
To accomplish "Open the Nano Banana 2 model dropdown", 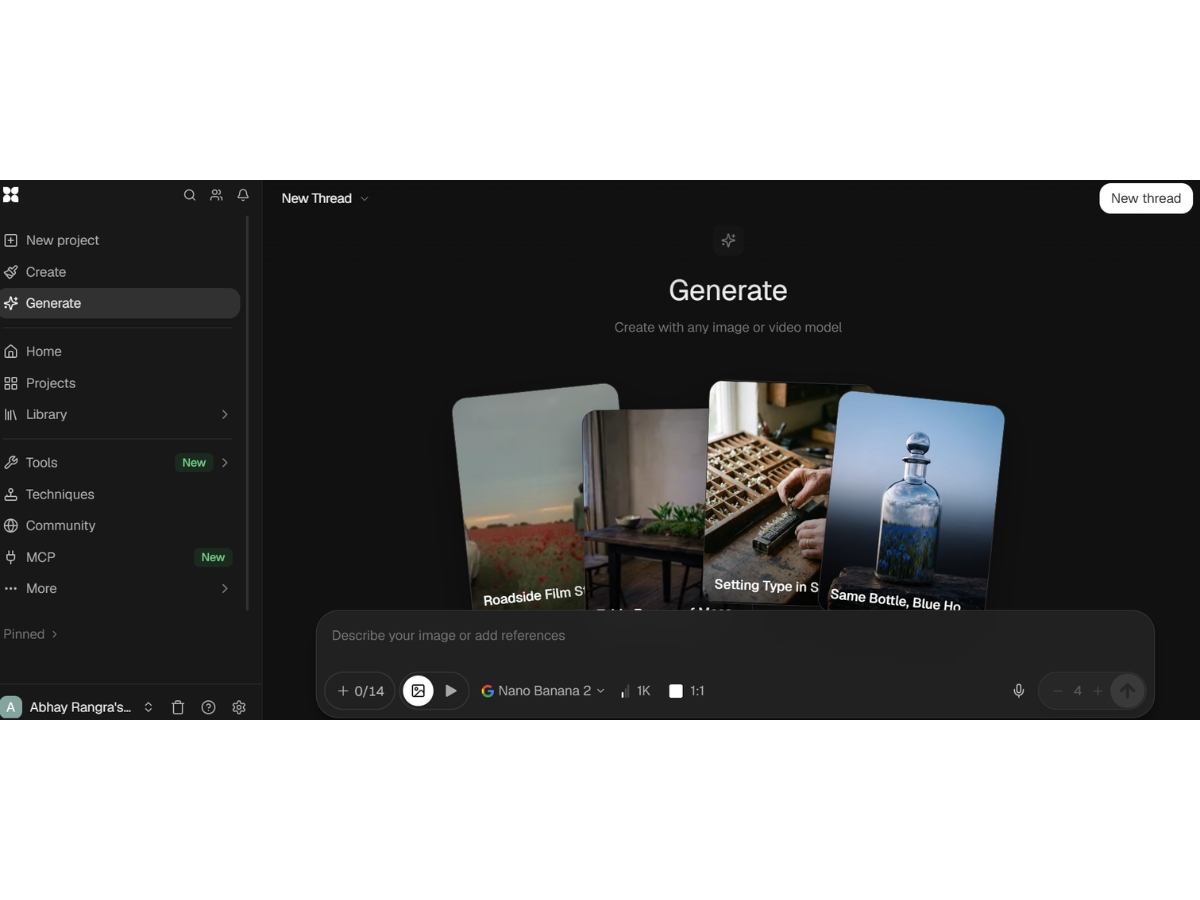I will click(x=543, y=691).
